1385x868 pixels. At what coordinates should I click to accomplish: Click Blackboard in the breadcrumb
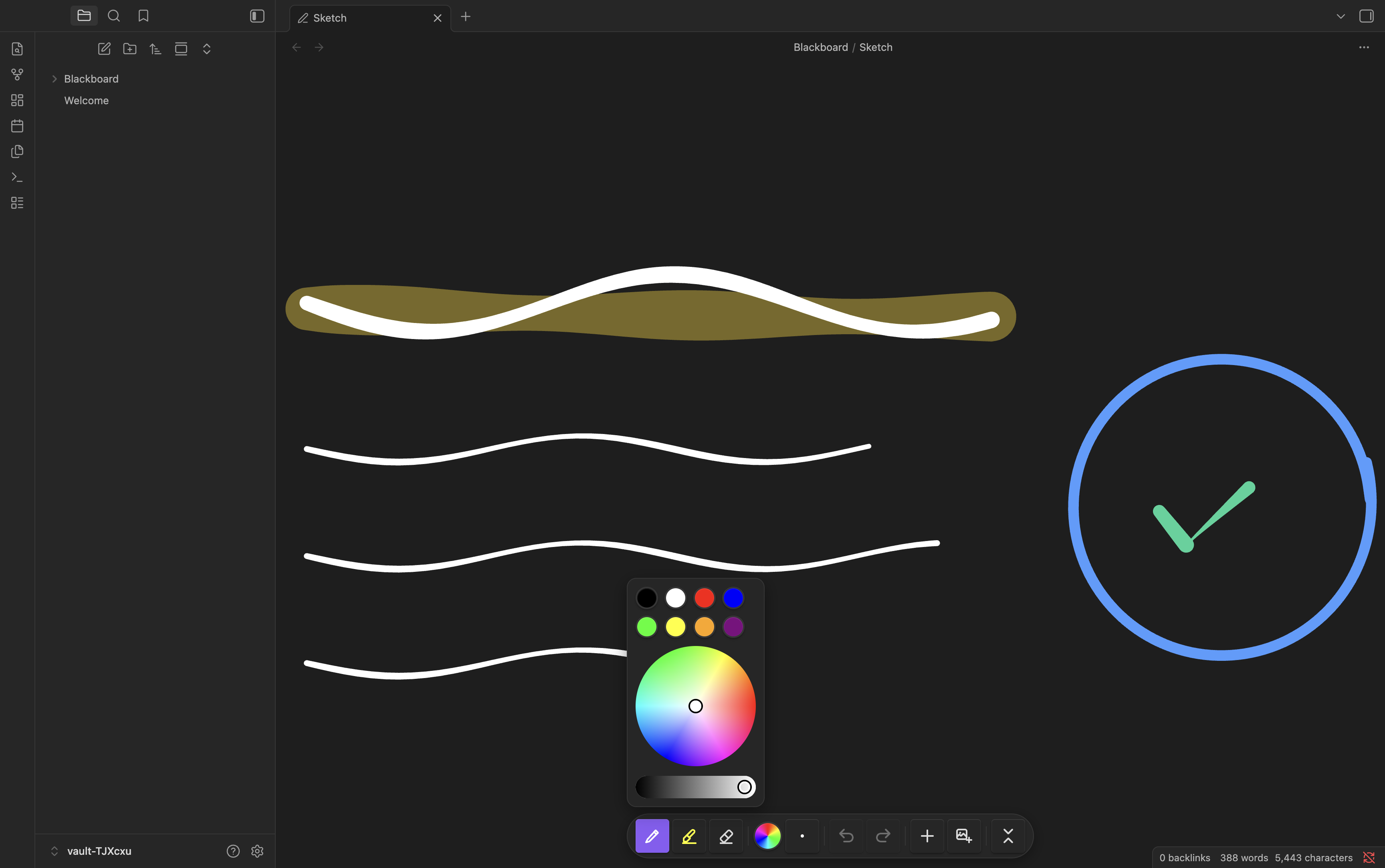point(820,47)
